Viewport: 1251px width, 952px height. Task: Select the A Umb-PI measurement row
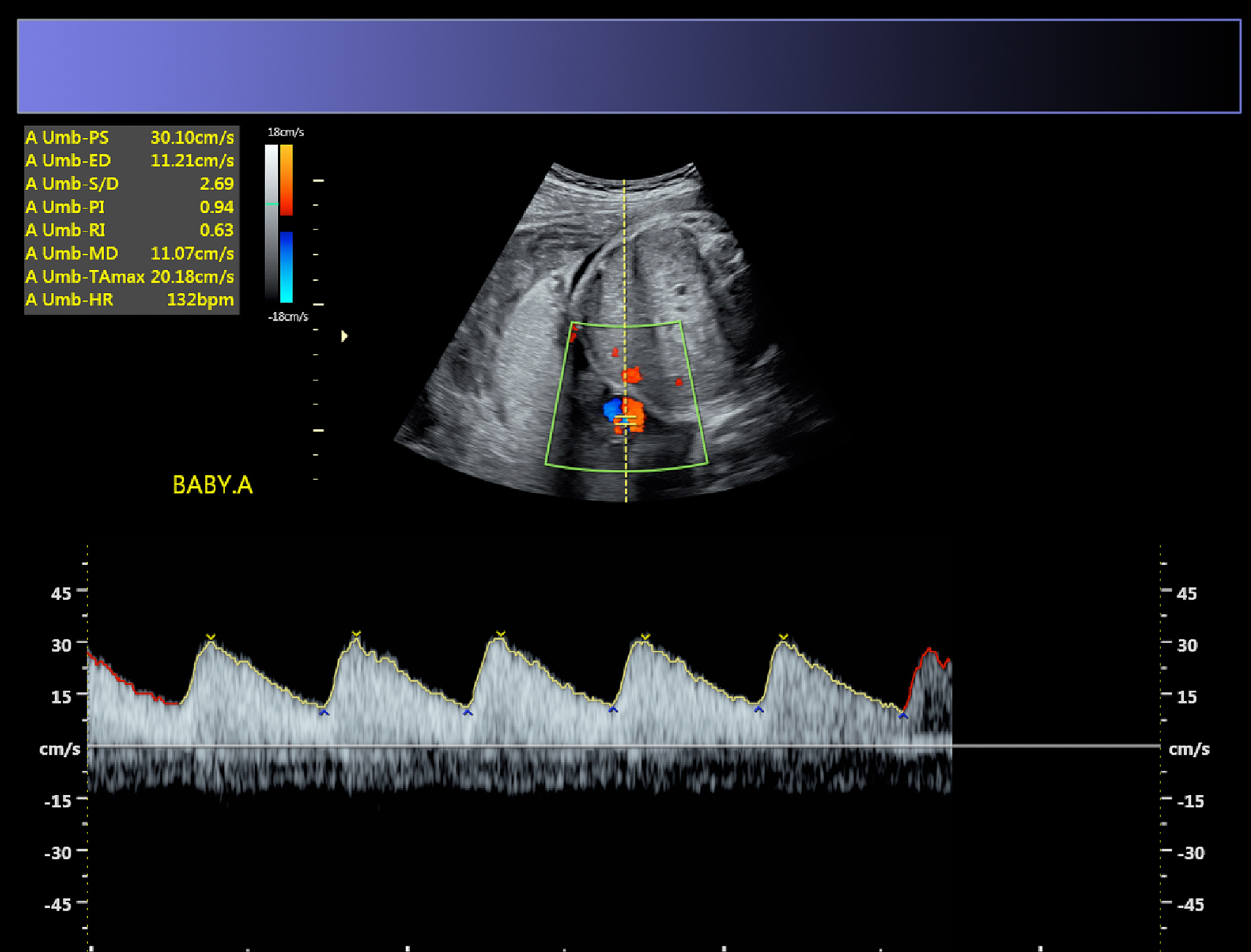point(131,207)
